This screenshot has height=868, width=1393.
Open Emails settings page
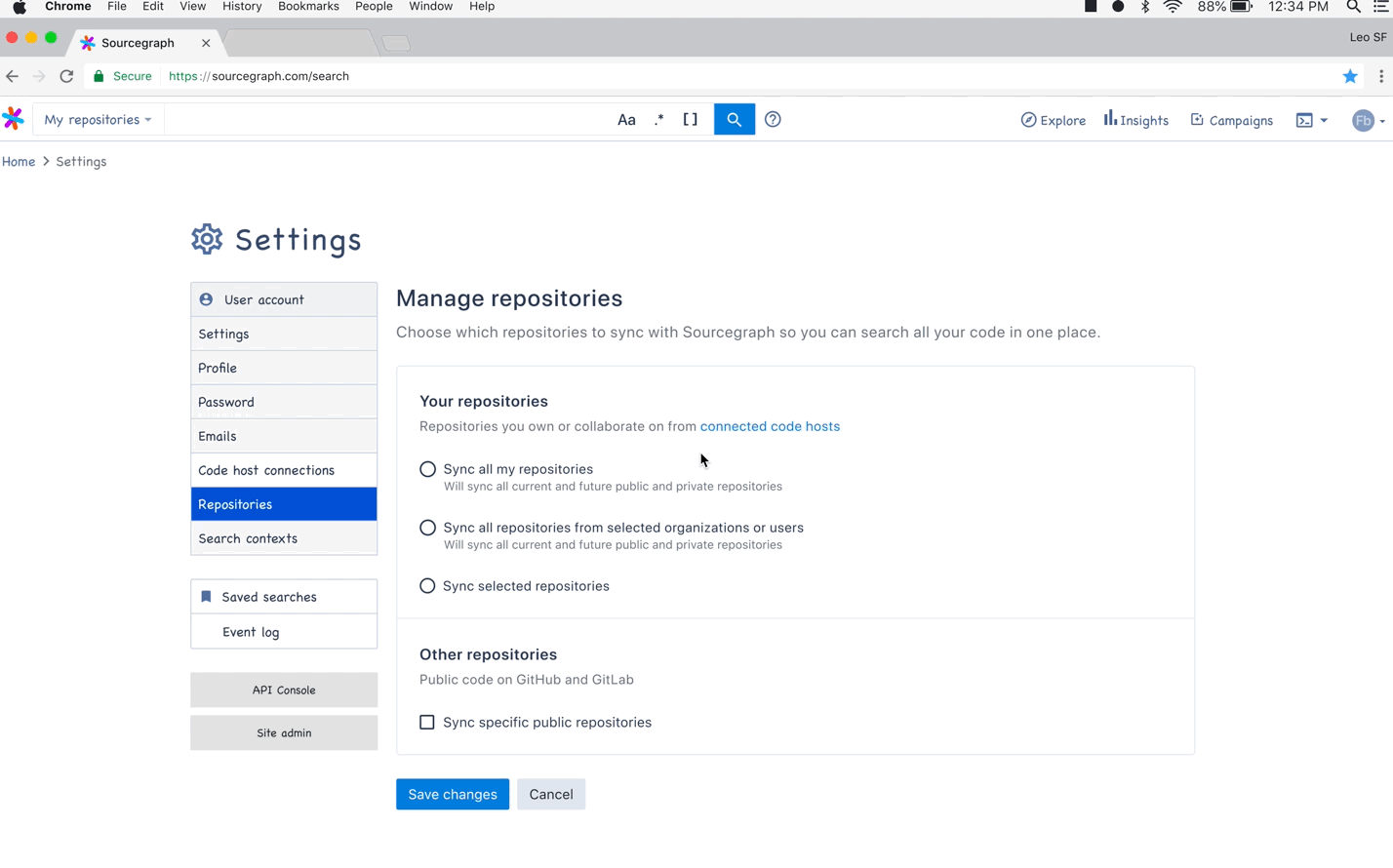point(284,436)
